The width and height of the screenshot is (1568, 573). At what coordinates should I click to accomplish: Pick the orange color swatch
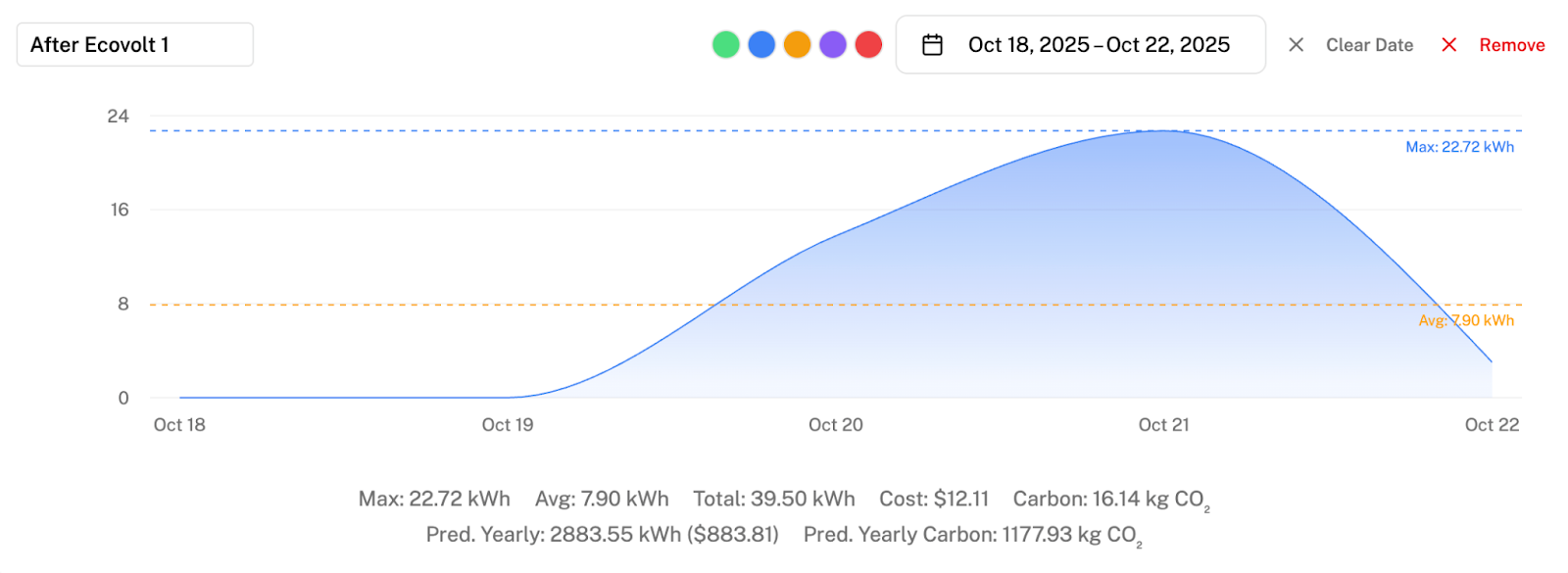click(x=797, y=45)
